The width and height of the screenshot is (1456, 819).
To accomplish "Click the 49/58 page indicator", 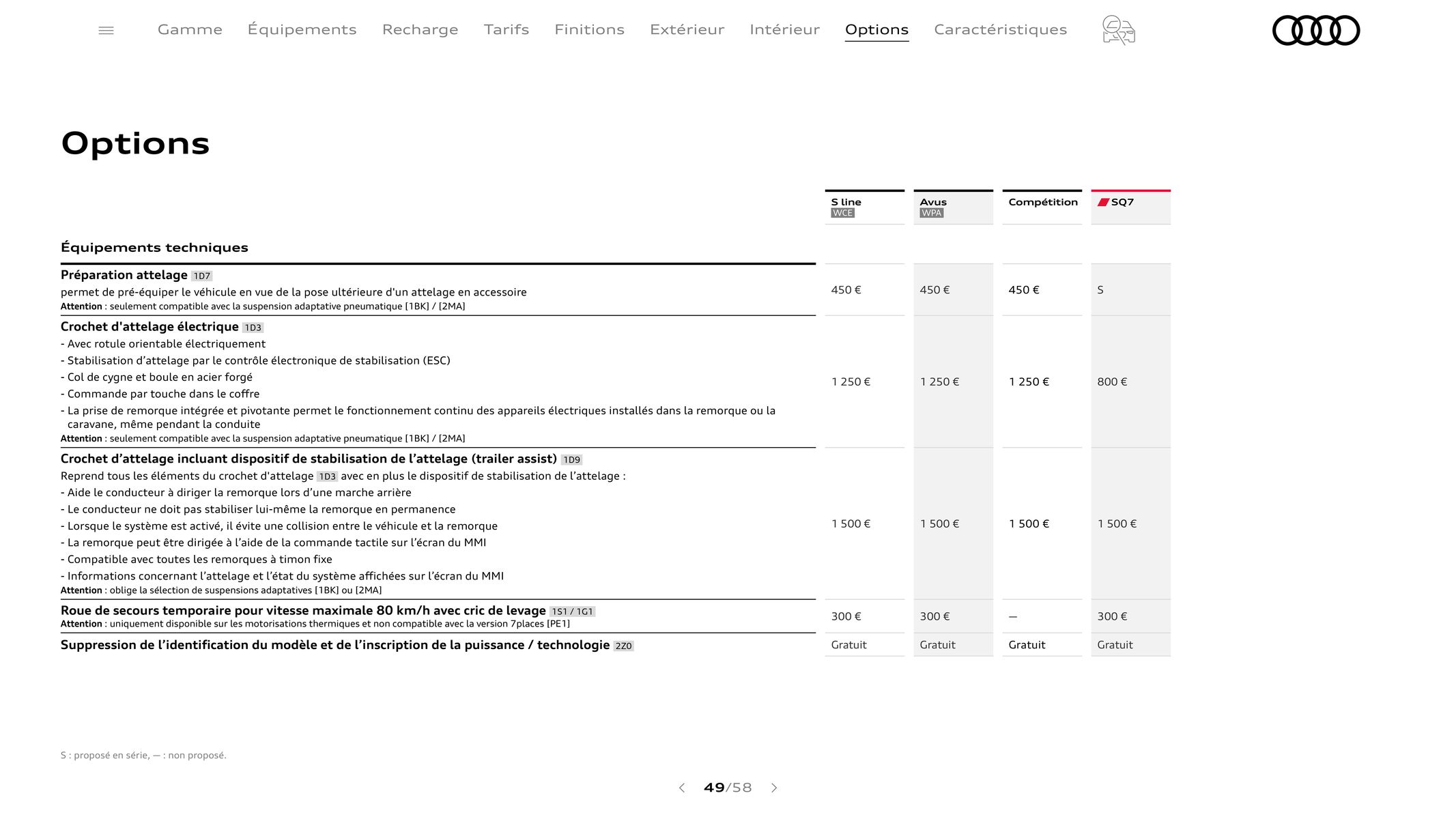I will (728, 788).
